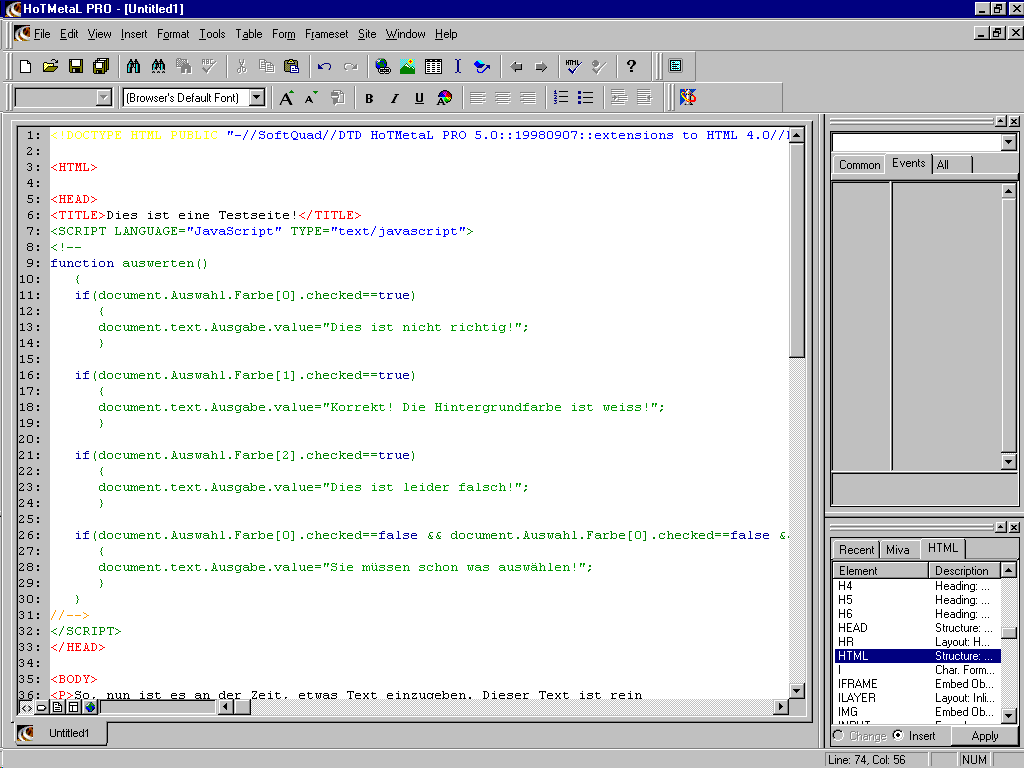Select the Insert radio button
Screen dimensions: 1024x768
click(x=897, y=736)
